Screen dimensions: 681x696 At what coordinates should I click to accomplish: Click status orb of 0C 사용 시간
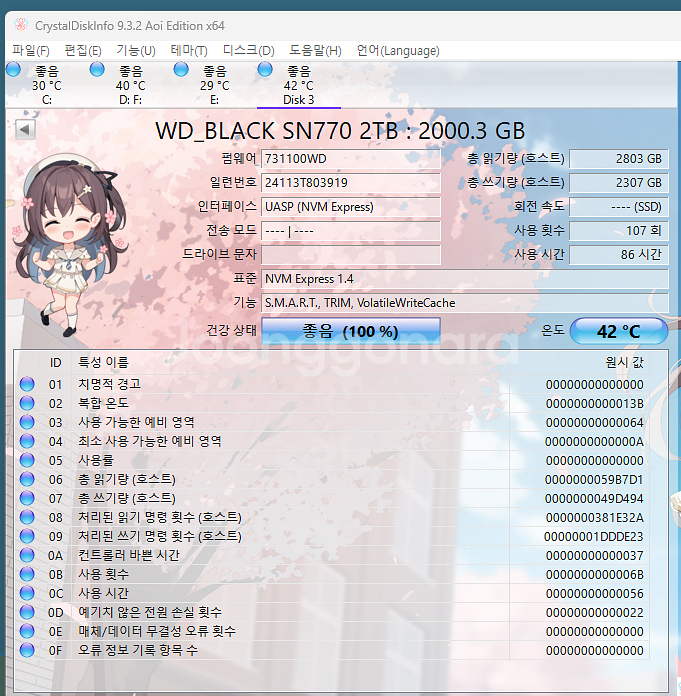(27, 593)
